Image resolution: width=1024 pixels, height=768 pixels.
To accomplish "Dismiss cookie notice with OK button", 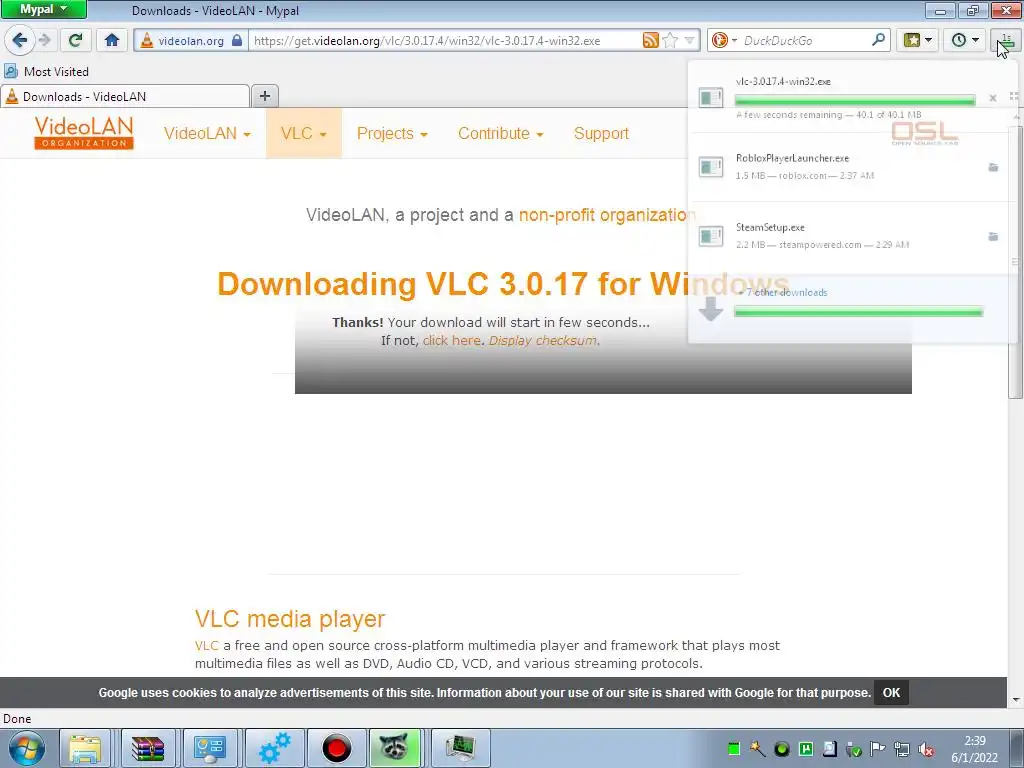I will pyautogui.click(x=891, y=693).
